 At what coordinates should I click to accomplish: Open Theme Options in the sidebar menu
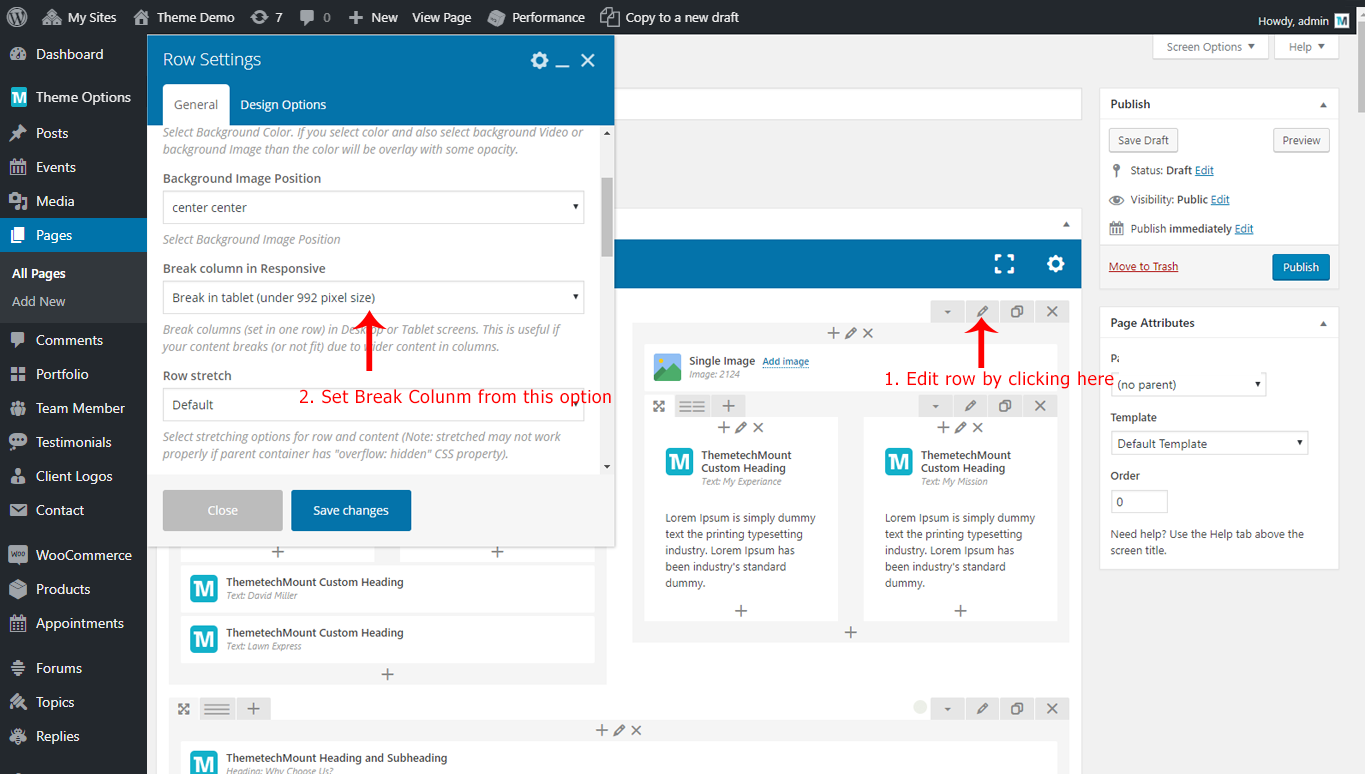(x=83, y=97)
